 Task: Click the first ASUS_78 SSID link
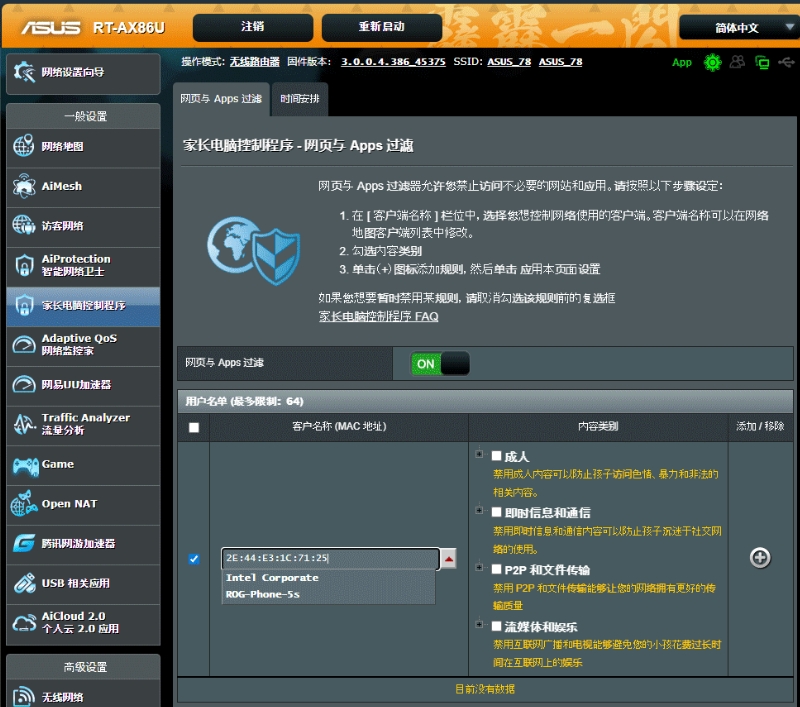509,62
